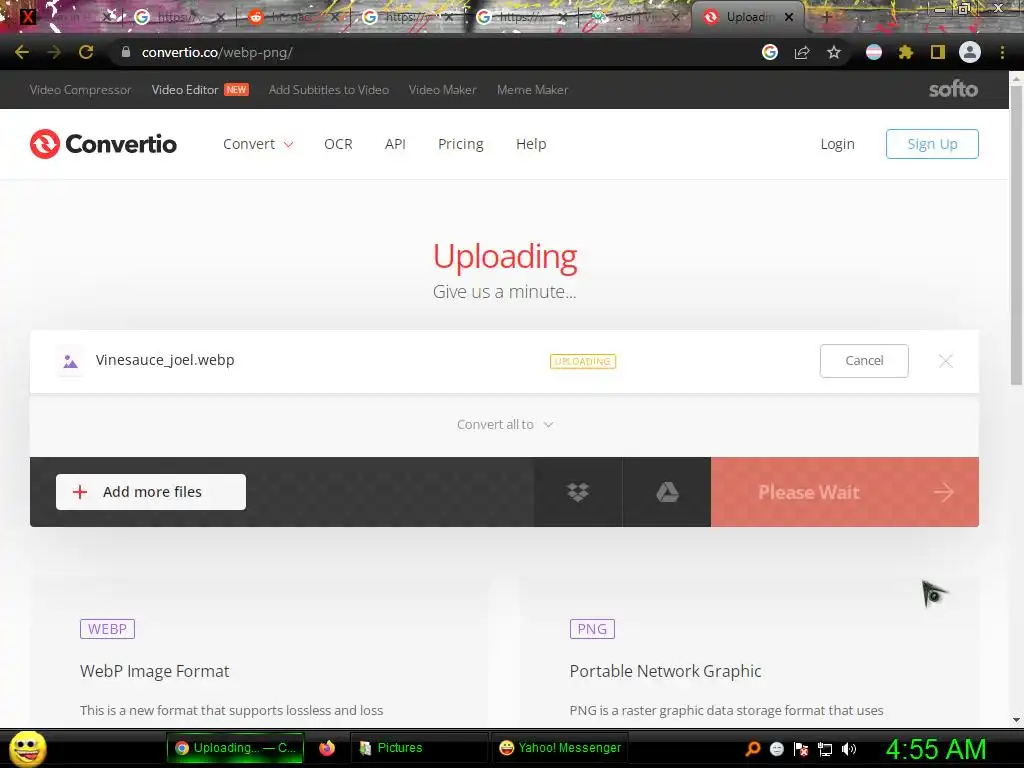Click the WEBP format tag
The width and height of the screenshot is (1024, 768).
tap(107, 629)
